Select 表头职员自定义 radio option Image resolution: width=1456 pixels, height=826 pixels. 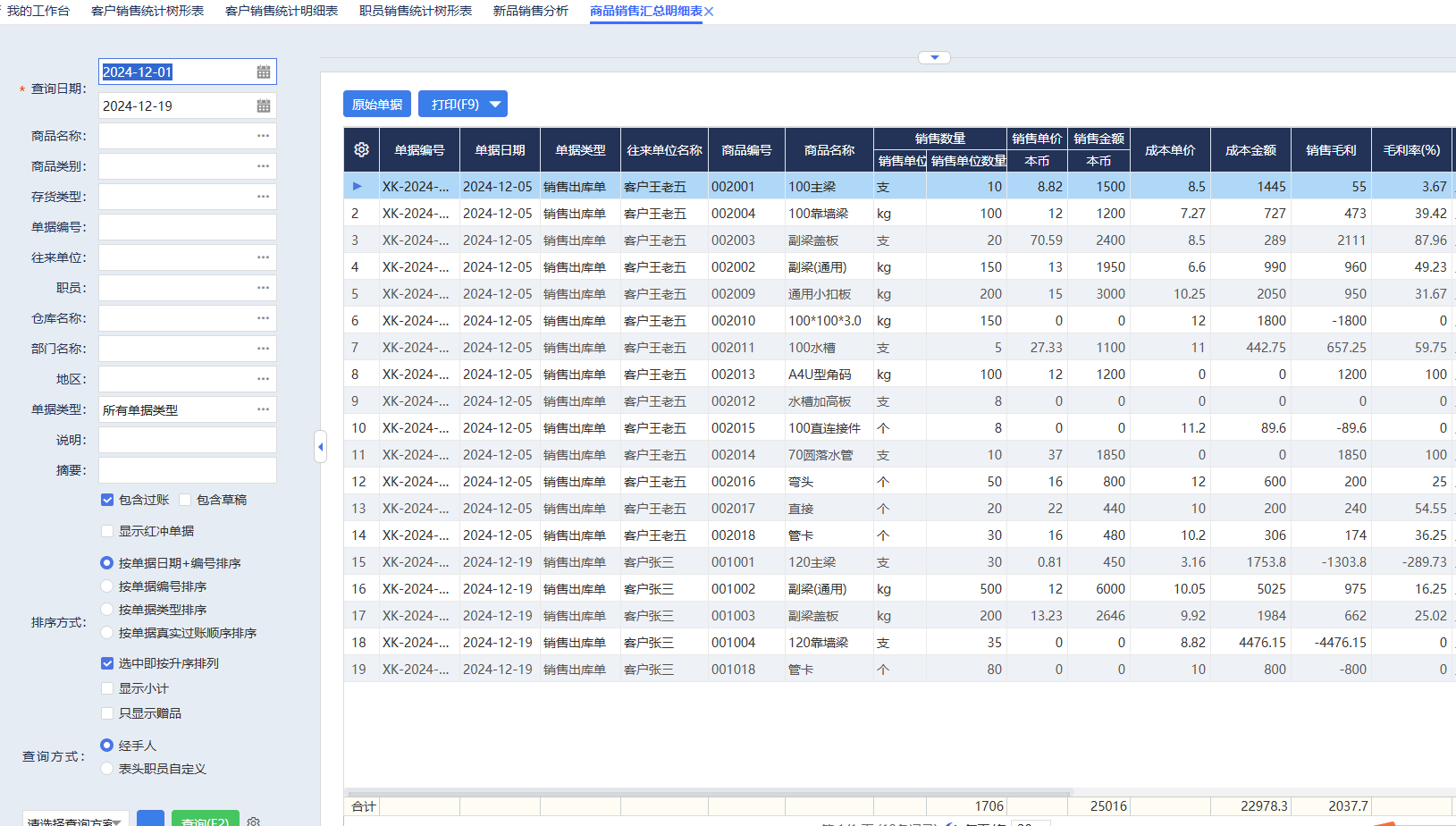pos(107,769)
